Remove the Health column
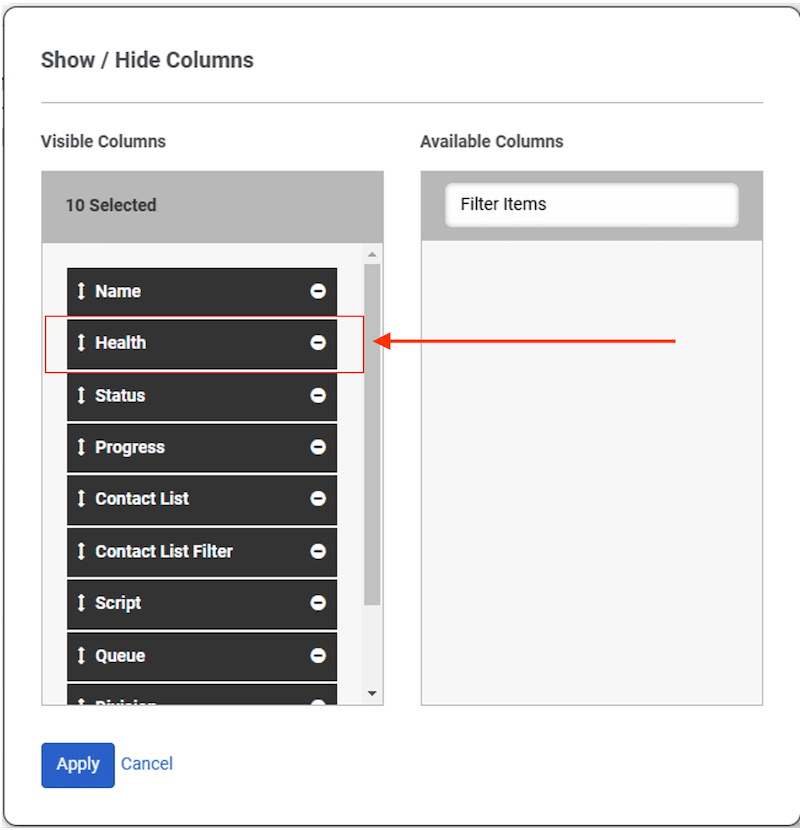This screenshot has width=800, height=830. pyautogui.click(x=318, y=343)
